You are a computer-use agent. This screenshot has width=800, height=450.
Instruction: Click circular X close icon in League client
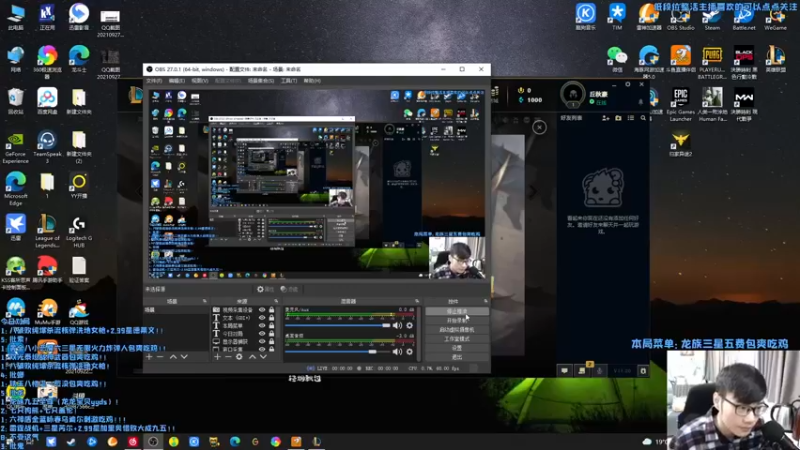coord(539,127)
